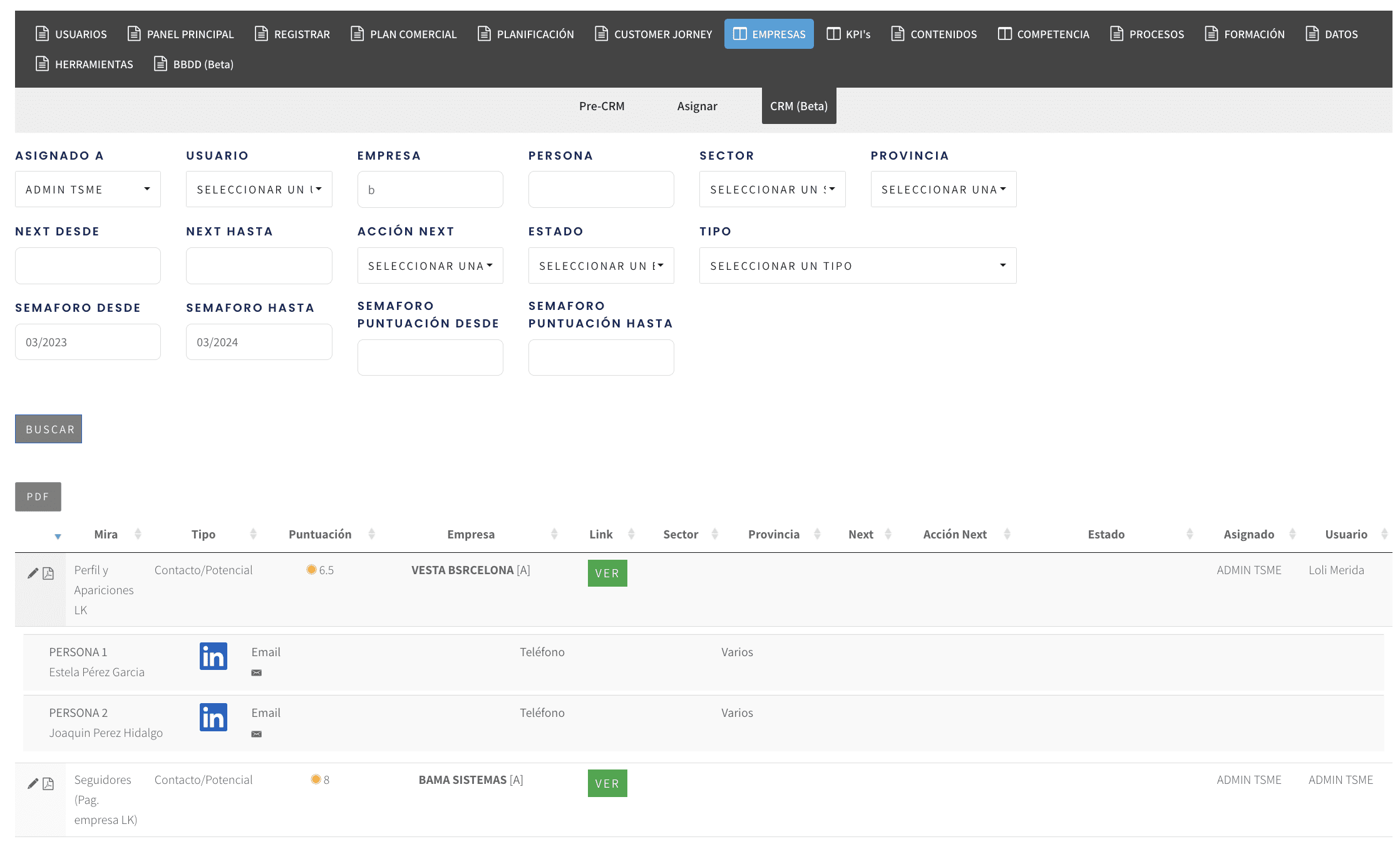Click pencil edit icon for BAMA SISTEMAS
Viewport: 1400px width, 844px height.
(x=33, y=784)
